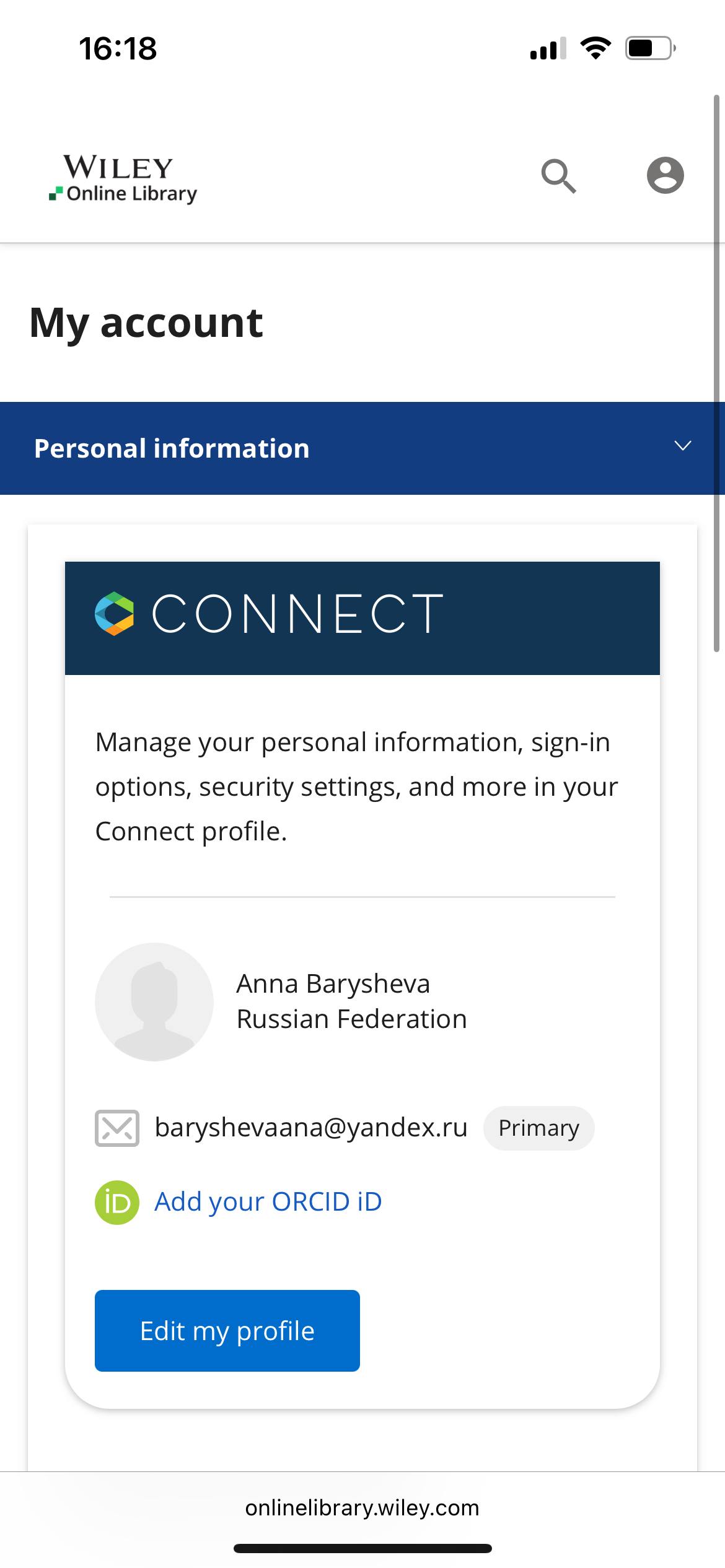
Task: Tap the cellular signal bars icon
Action: tap(548, 48)
